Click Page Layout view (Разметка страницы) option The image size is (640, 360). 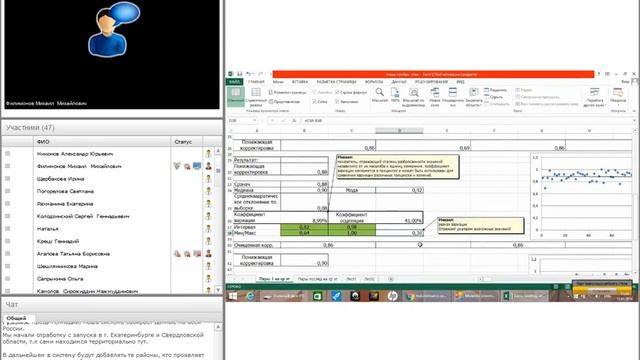(x=287, y=93)
